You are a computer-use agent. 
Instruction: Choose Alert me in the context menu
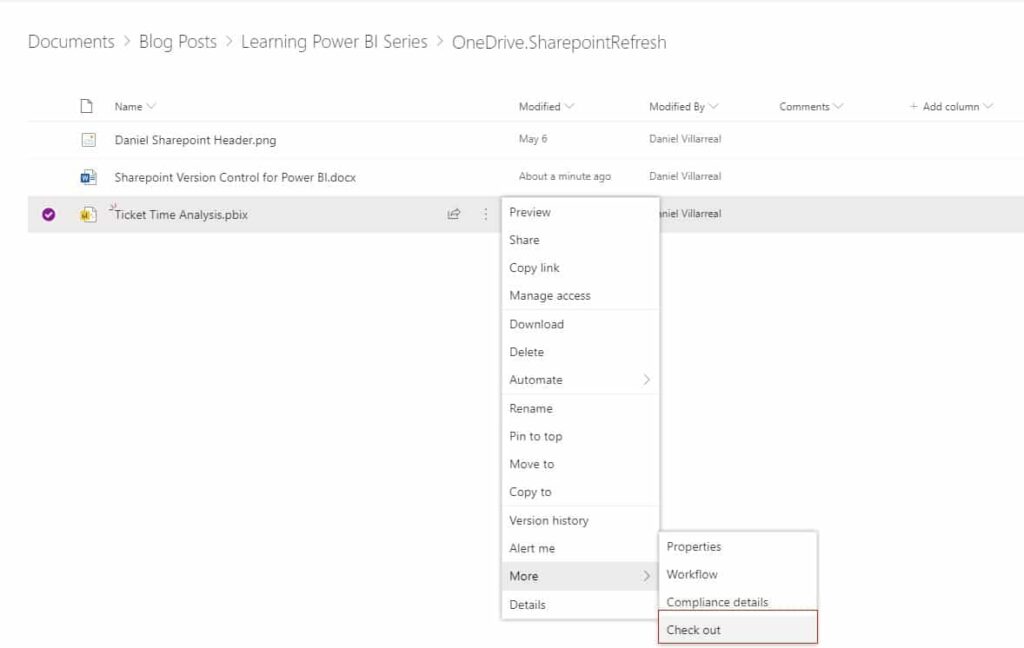click(580, 548)
